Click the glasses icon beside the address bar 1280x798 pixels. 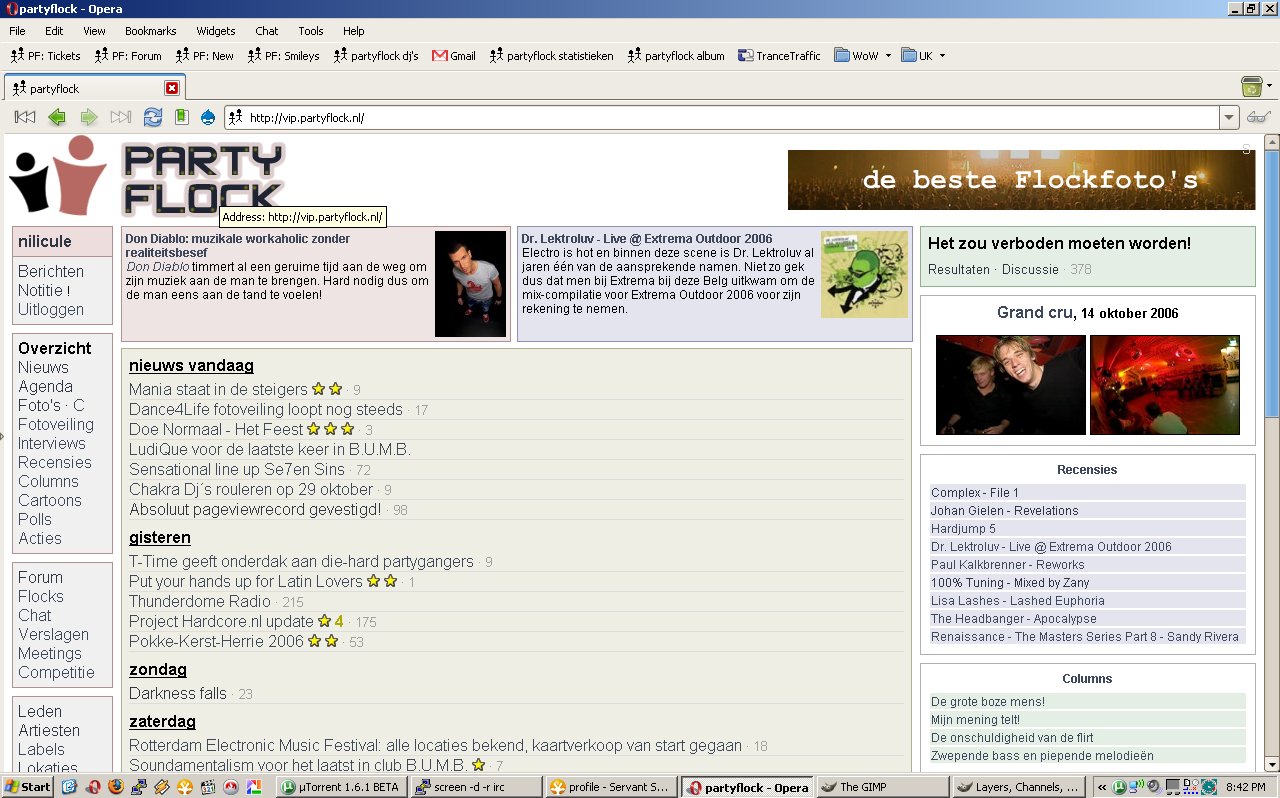pos(1258,118)
